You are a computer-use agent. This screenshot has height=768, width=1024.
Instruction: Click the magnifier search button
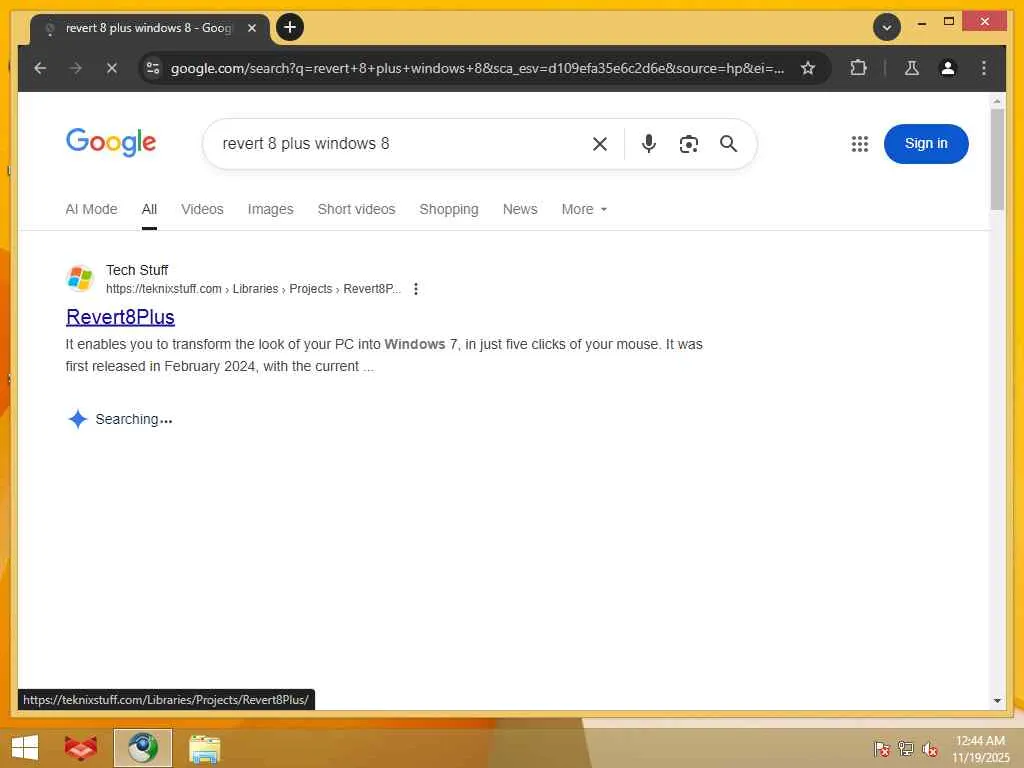pos(728,144)
